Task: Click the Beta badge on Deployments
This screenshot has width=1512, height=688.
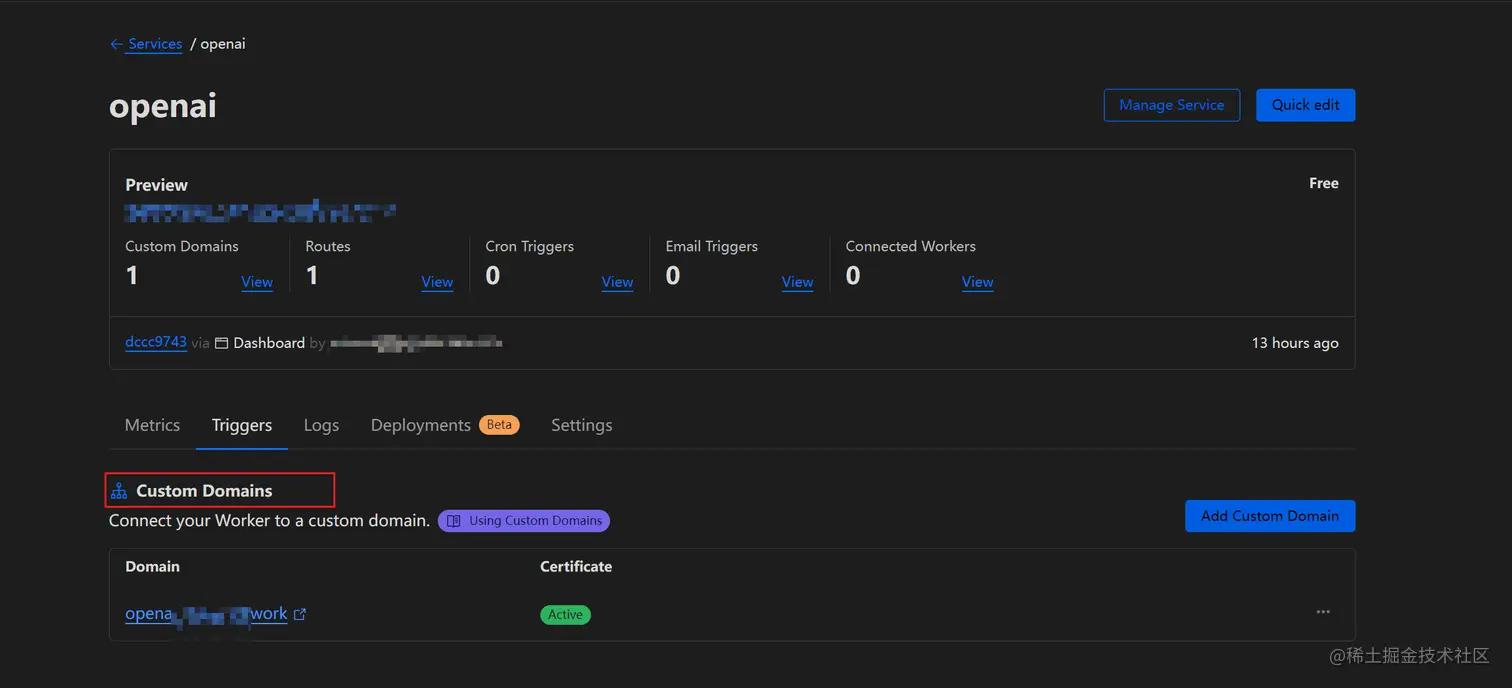Action: 499,425
